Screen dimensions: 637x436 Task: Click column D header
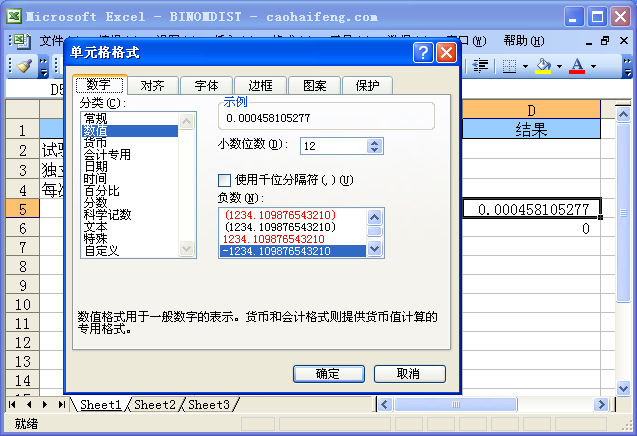pyautogui.click(x=531, y=110)
